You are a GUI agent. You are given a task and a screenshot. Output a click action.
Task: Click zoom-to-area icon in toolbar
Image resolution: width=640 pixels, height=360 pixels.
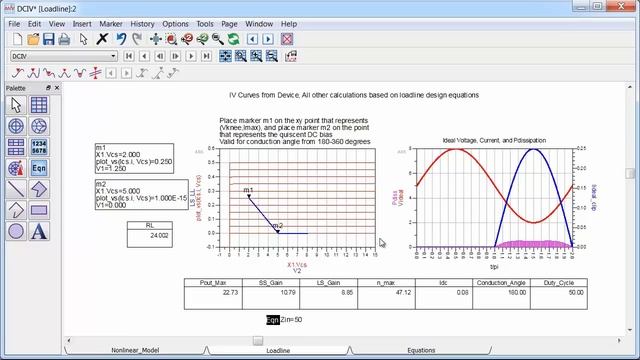click(x=171, y=39)
